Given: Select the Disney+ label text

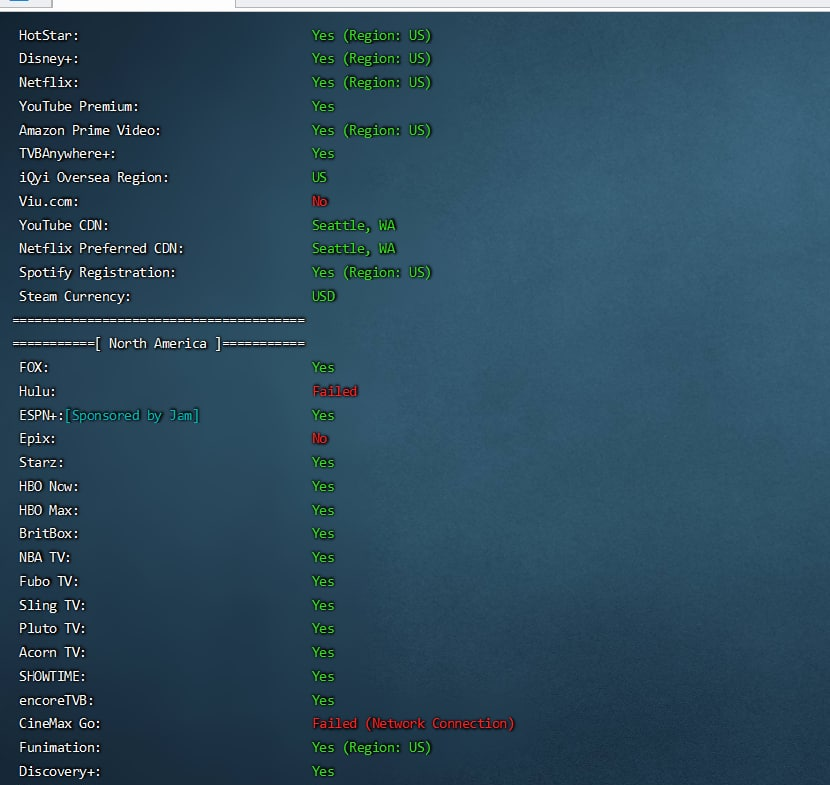Looking at the screenshot, I should 49,59.
